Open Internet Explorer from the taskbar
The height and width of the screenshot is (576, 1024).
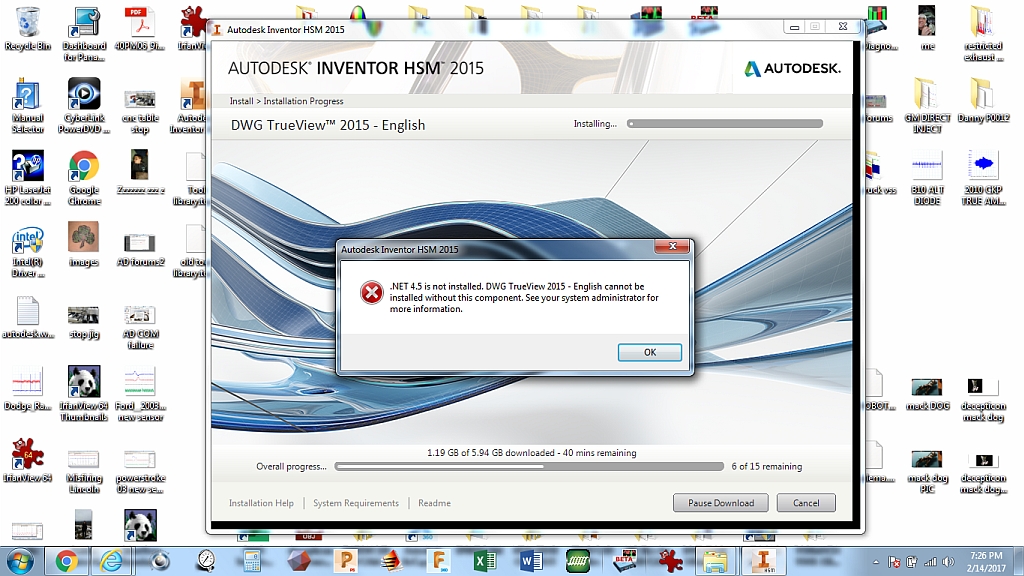tap(110, 561)
